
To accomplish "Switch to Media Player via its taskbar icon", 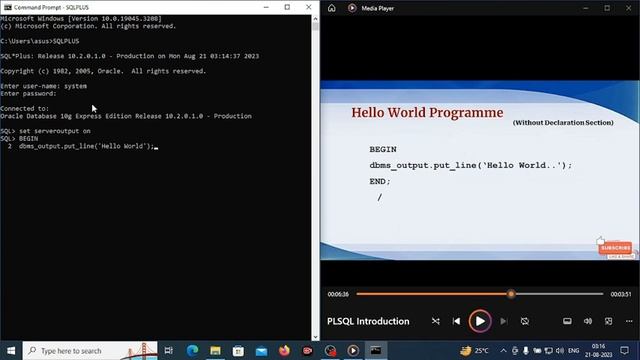I will click(x=353, y=351).
